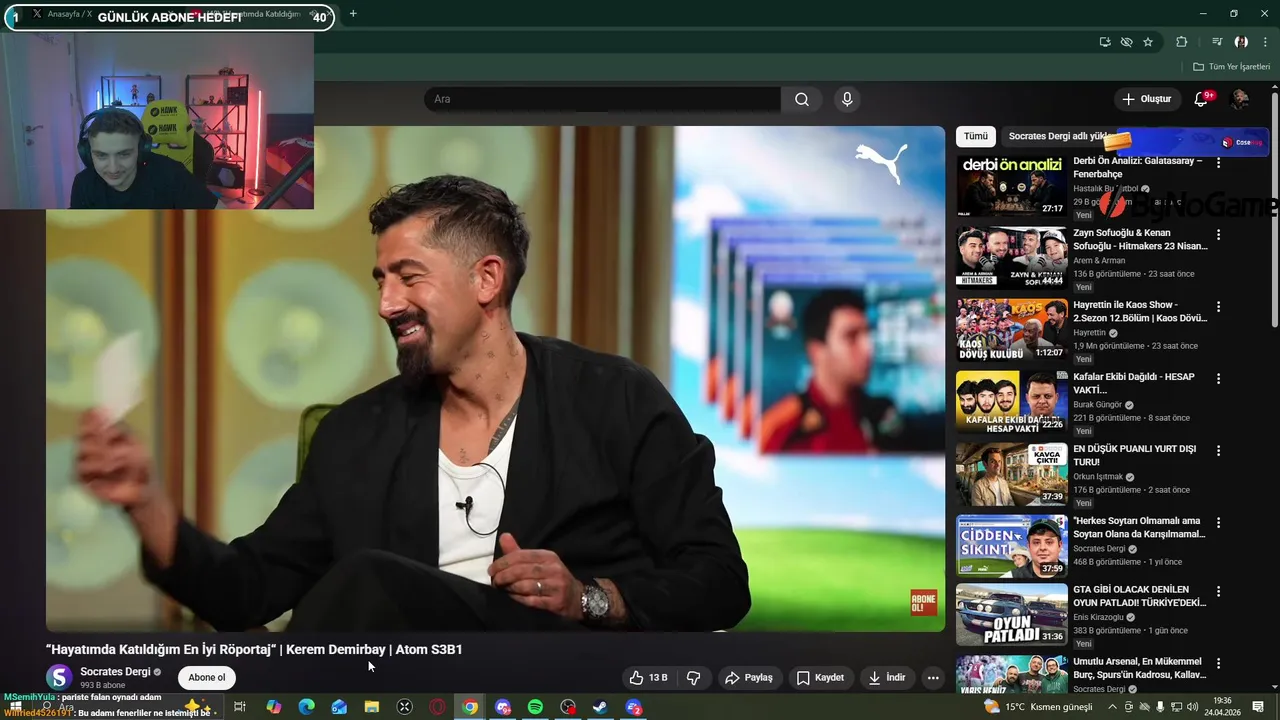Open Chrome three-dot menu

[1265, 42]
